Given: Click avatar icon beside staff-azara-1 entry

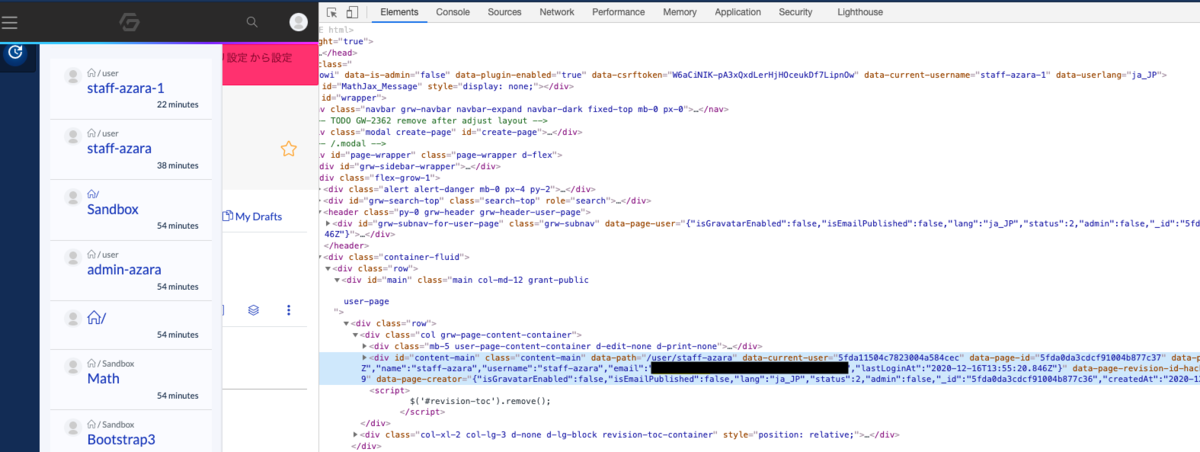Looking at the screenshot, I should (73, 76).
